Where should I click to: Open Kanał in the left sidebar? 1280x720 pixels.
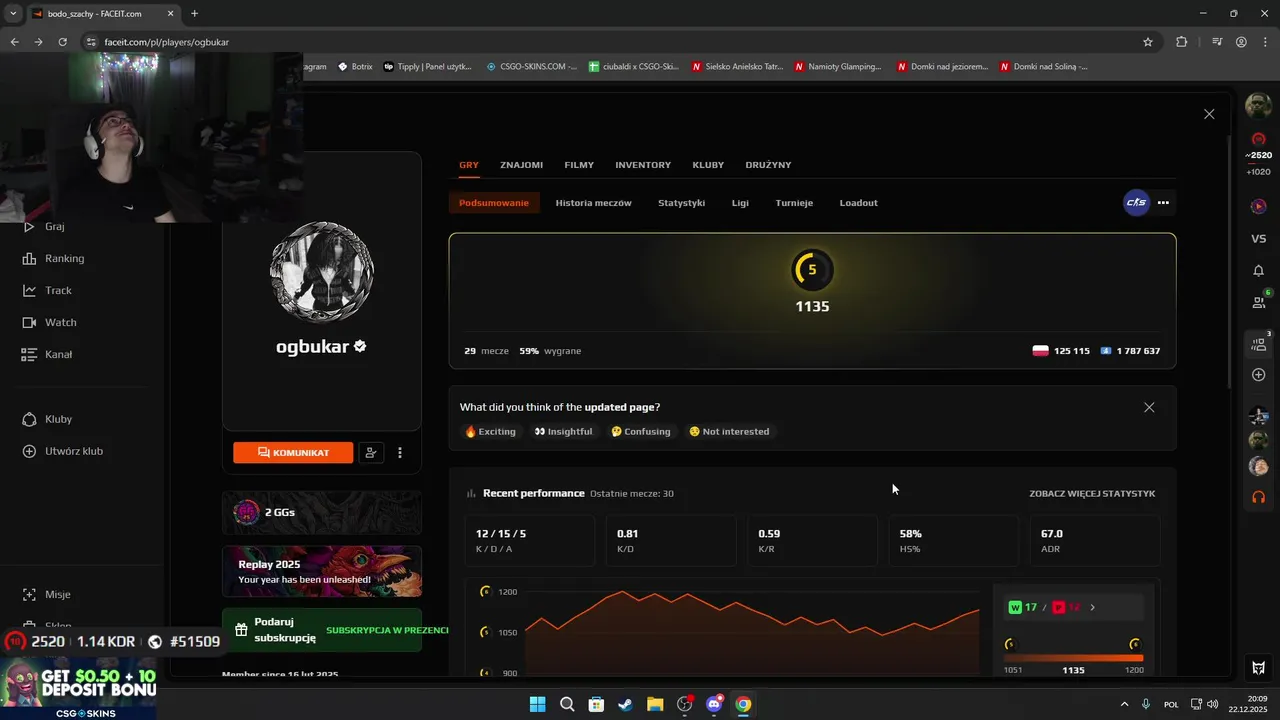coord(47,355)
